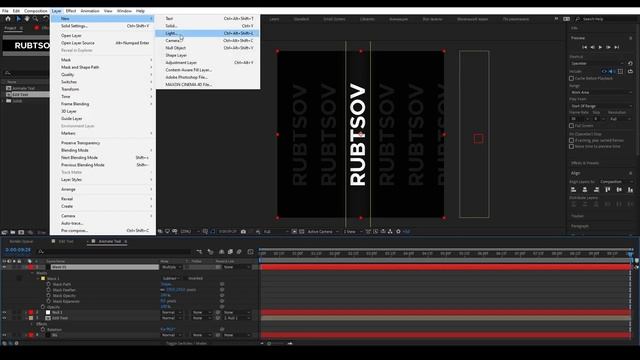This screenshot has height=360, width=640.
Task: Open the 1 View layout dropdown
Action: 353,232
